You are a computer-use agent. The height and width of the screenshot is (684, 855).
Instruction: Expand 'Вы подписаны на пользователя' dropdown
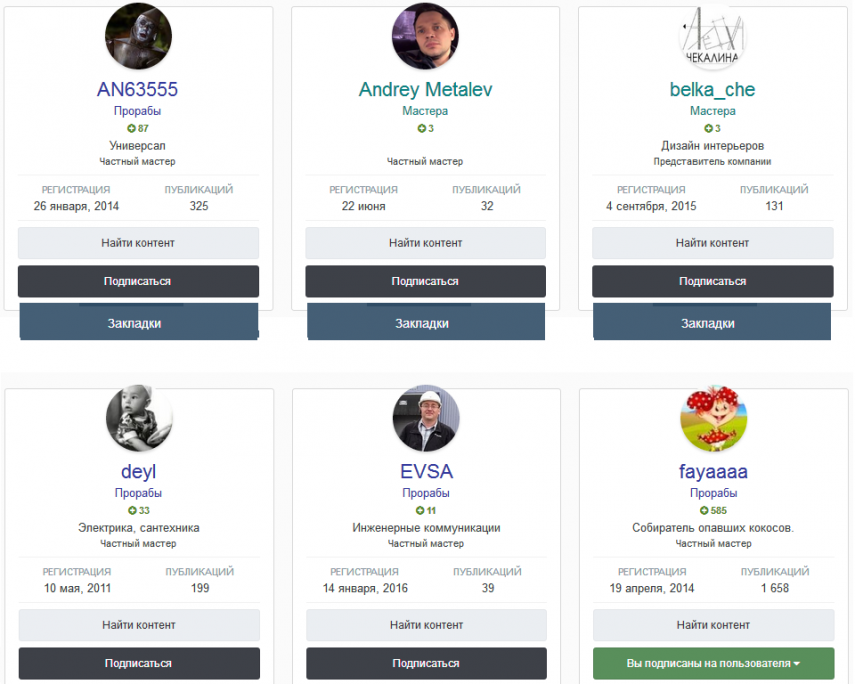[713, 663]
